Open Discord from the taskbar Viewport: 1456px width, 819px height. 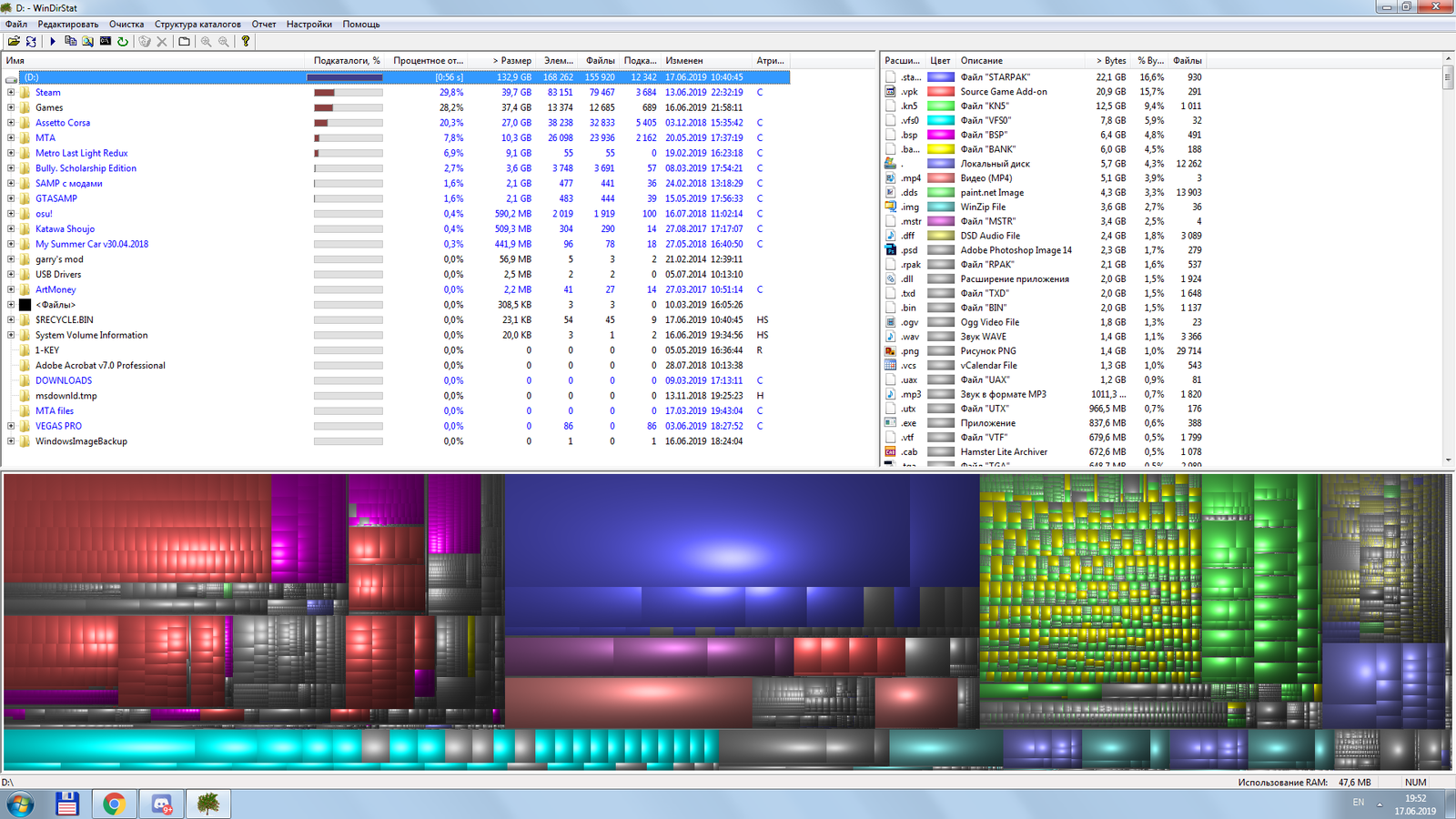[x=162, y=804]
